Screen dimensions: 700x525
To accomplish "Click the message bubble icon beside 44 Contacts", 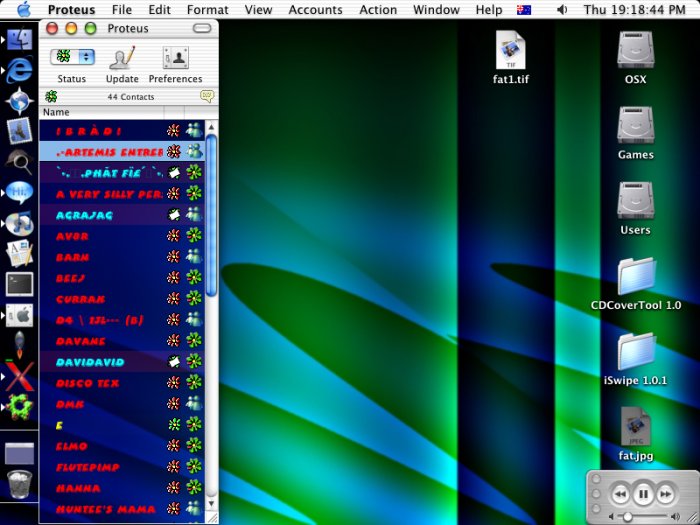I will coord(207,96).
